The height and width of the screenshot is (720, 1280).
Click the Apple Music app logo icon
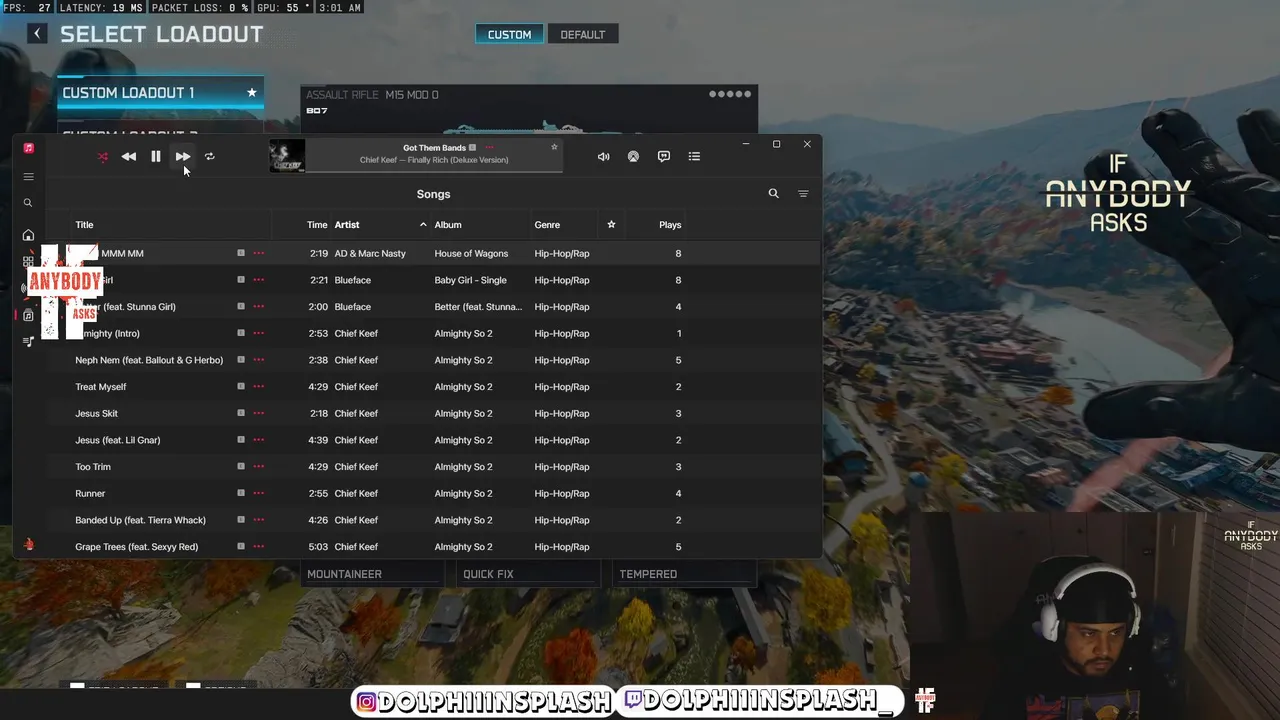29,148
